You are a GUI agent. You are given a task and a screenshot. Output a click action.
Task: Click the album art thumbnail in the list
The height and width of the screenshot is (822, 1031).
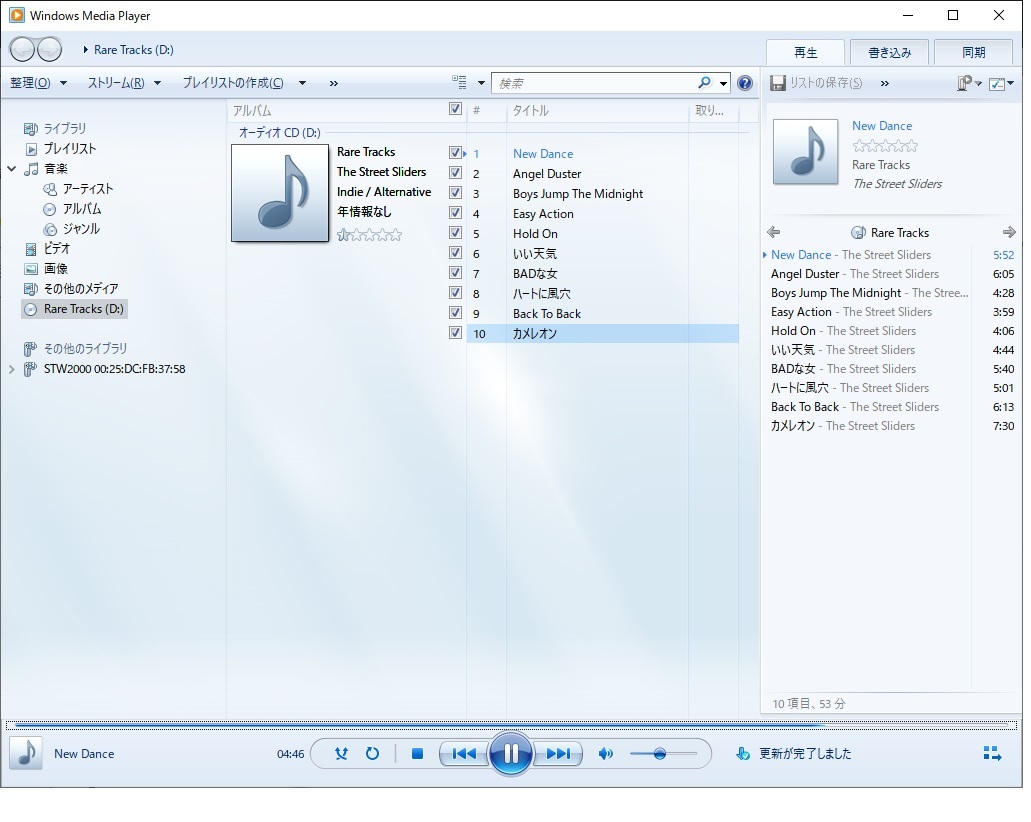(280, 193)
